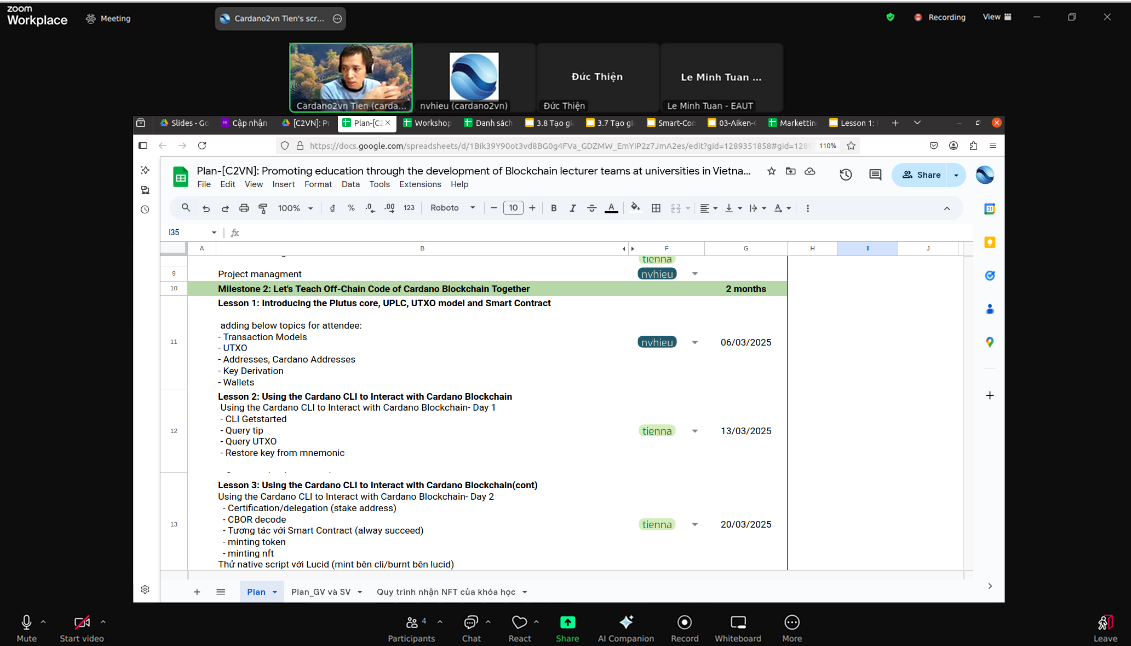Click the print icon in Sheets toolbar
Image resolution: width=1131 pixels, height=646 pixels.
point(244,208)
